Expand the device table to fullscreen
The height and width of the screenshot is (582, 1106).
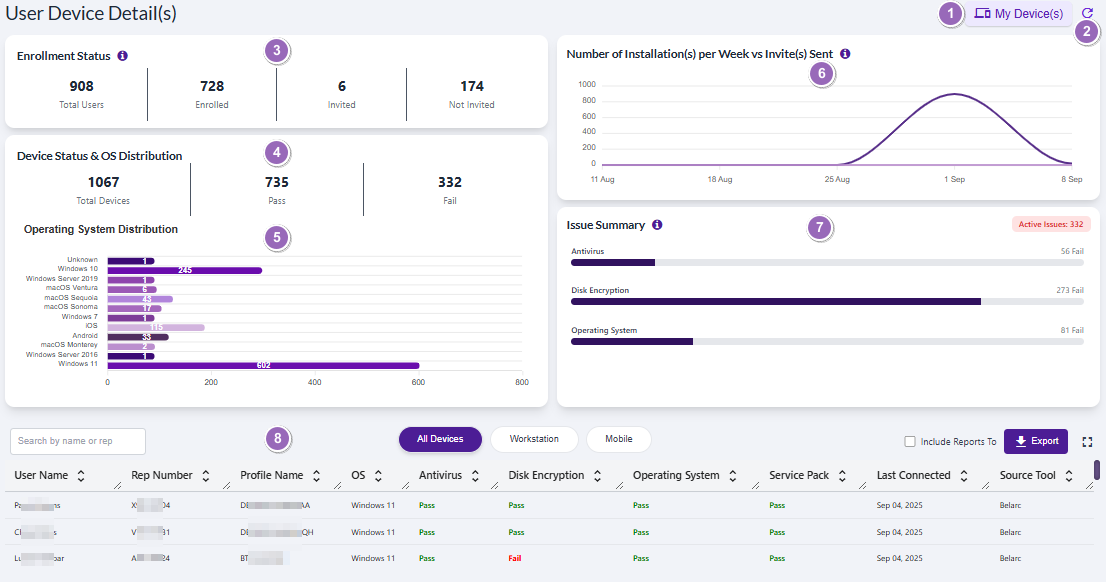tap(1088, 441)
